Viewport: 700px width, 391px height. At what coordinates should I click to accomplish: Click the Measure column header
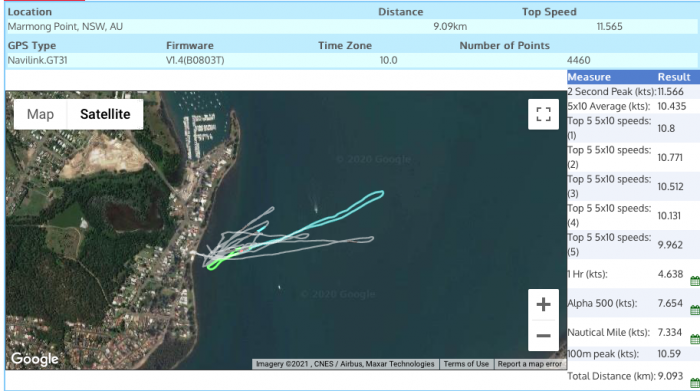589,77
